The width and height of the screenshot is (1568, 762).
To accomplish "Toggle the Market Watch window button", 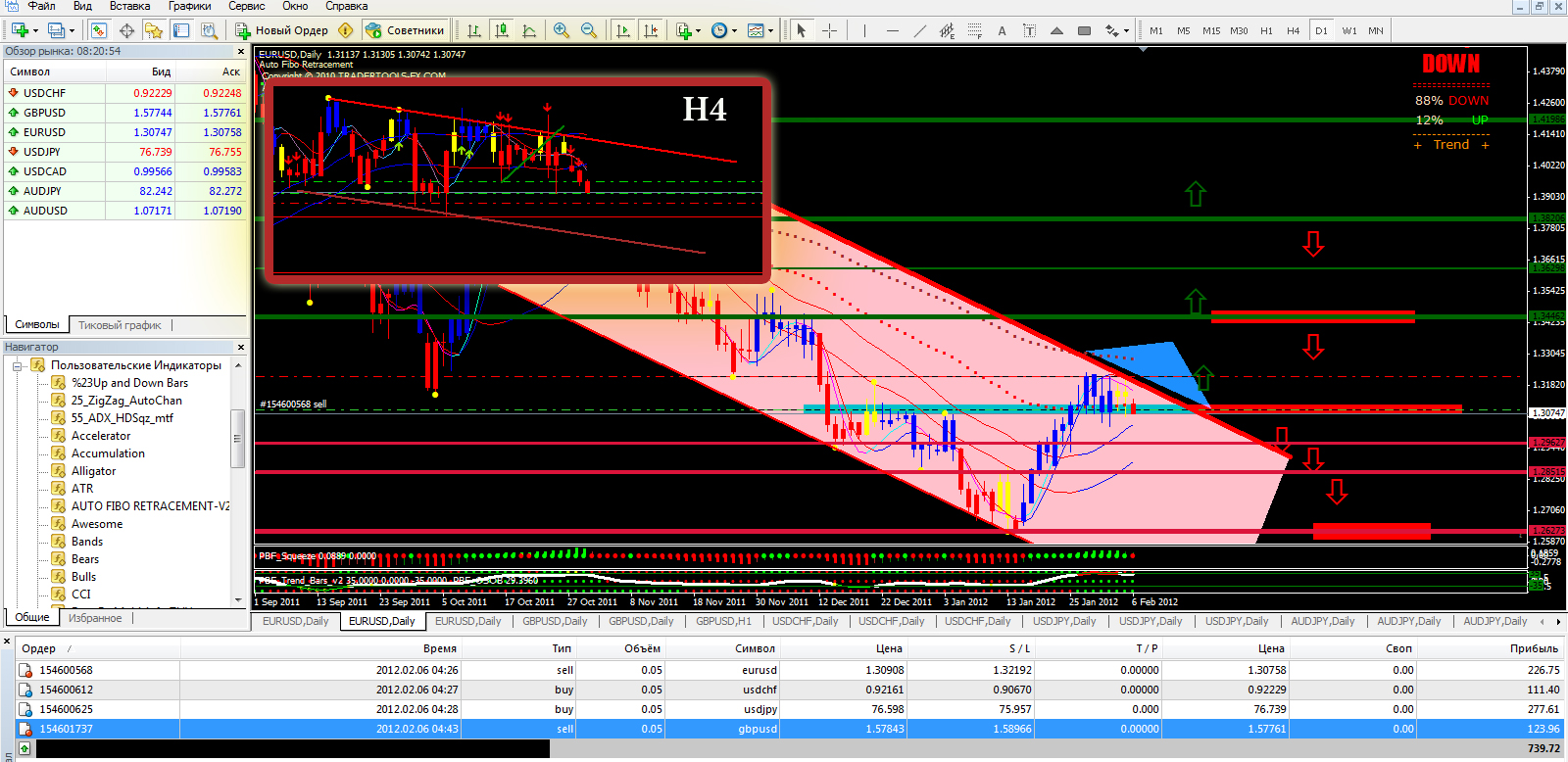I will (99, 30).
